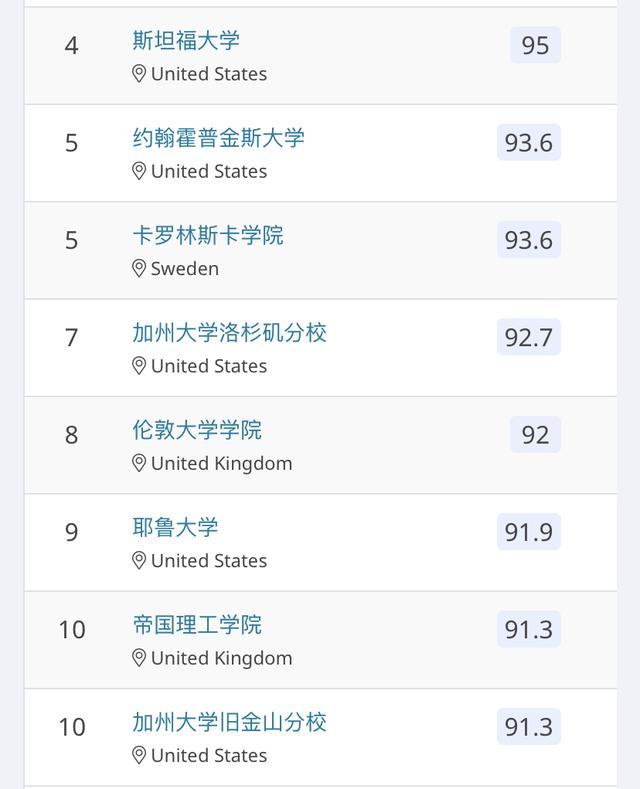Viewport: 640px width, 789px height.
Task: Click location pin under 斯坦福大学
Action: click(139, 74)
